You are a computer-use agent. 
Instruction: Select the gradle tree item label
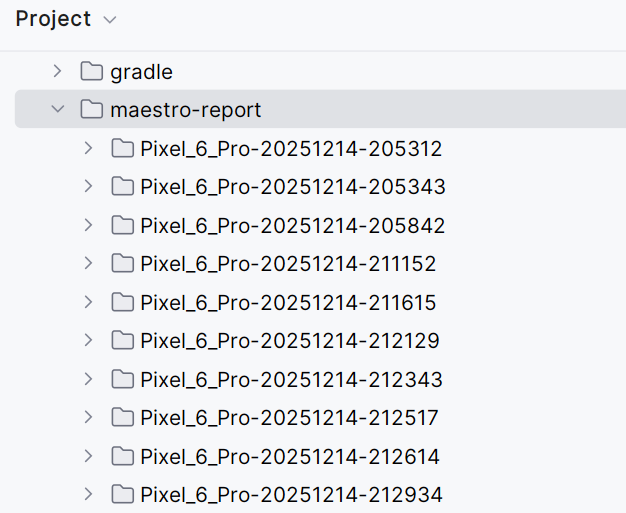(141, 72)
